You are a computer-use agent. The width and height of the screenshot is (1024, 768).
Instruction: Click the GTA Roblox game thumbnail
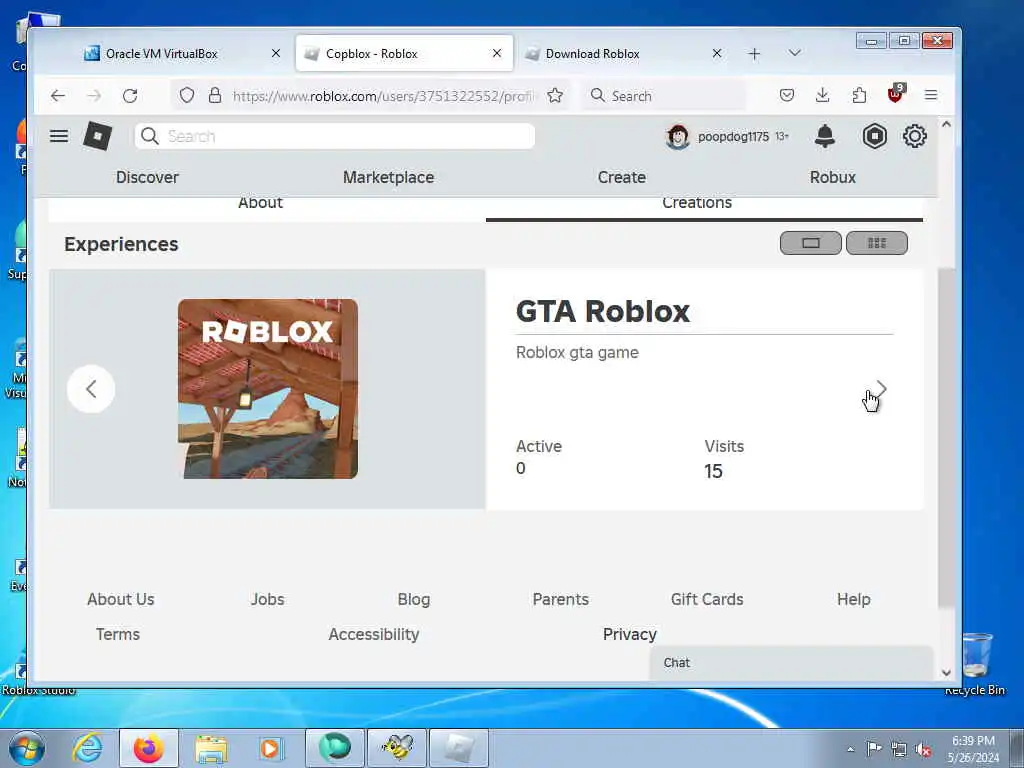coord(268,389)
